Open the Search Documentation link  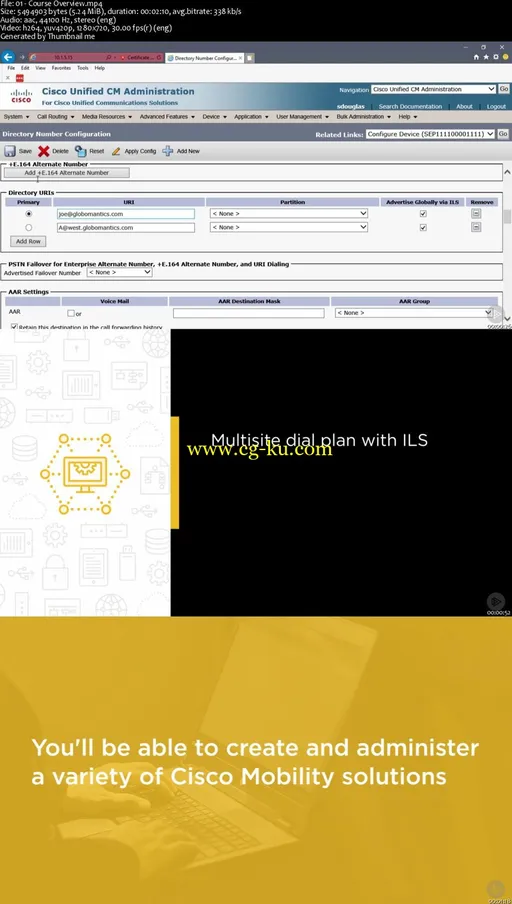[410, 107]
